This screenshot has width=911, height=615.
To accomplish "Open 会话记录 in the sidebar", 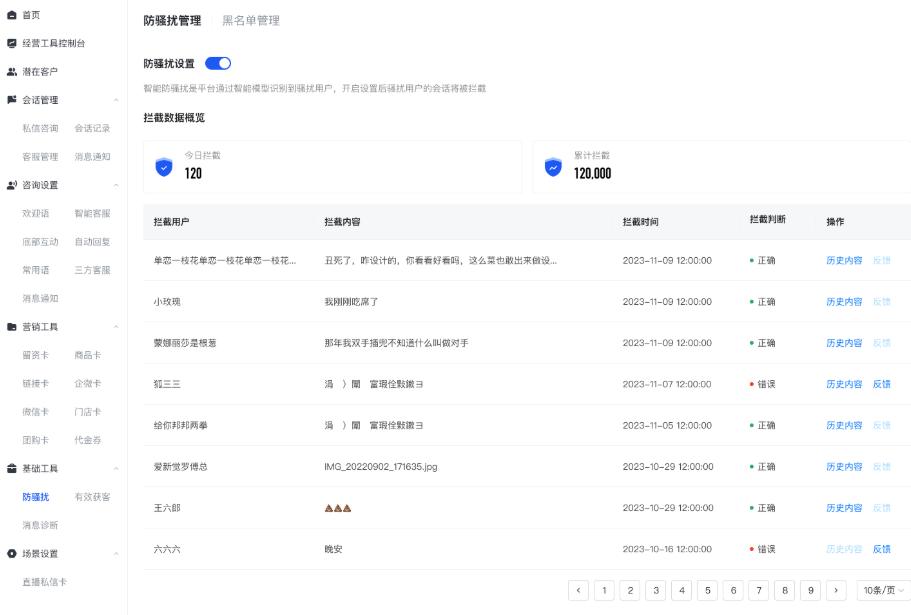I will click(92, 128).
